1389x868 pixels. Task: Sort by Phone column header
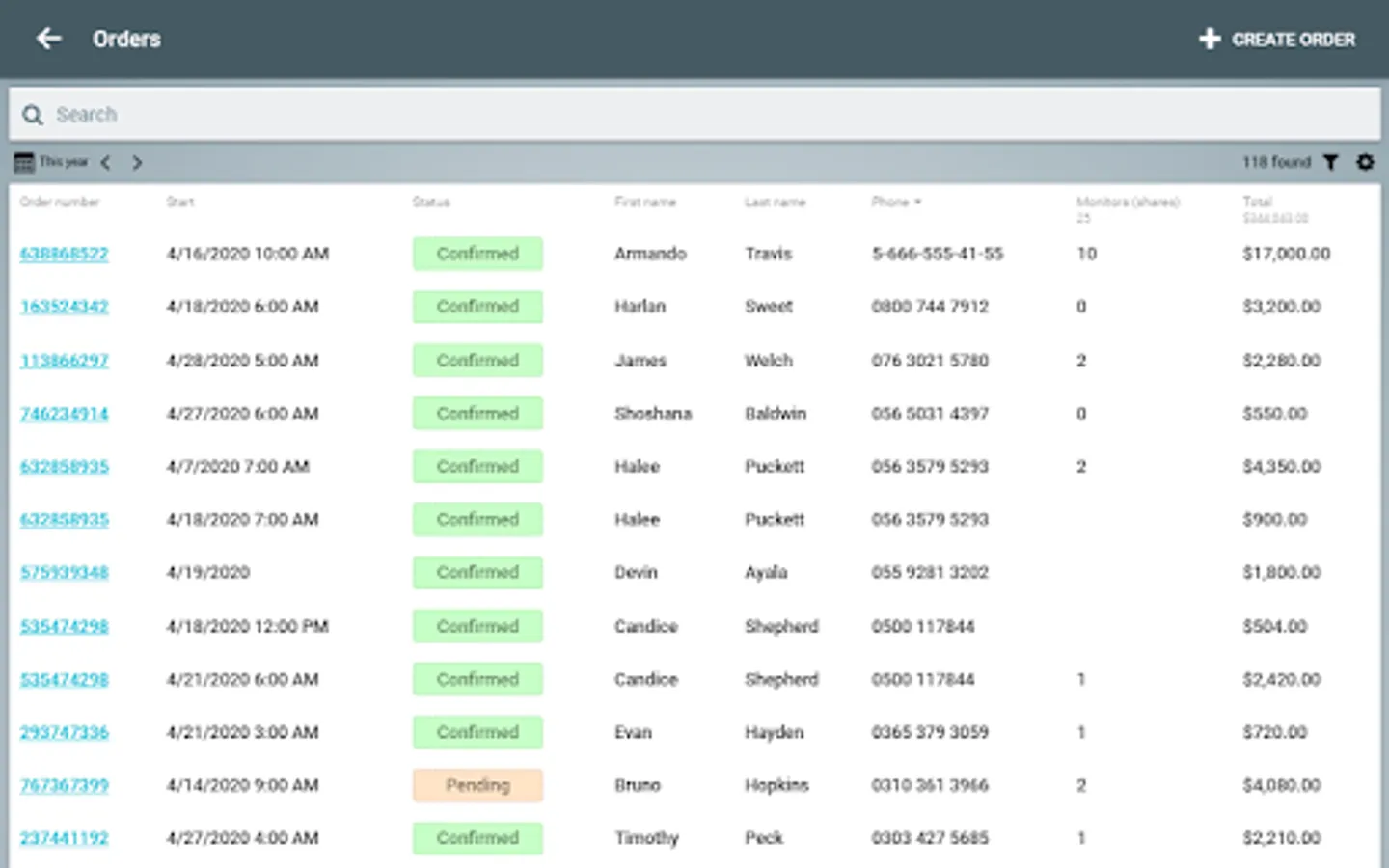(896, 202)
